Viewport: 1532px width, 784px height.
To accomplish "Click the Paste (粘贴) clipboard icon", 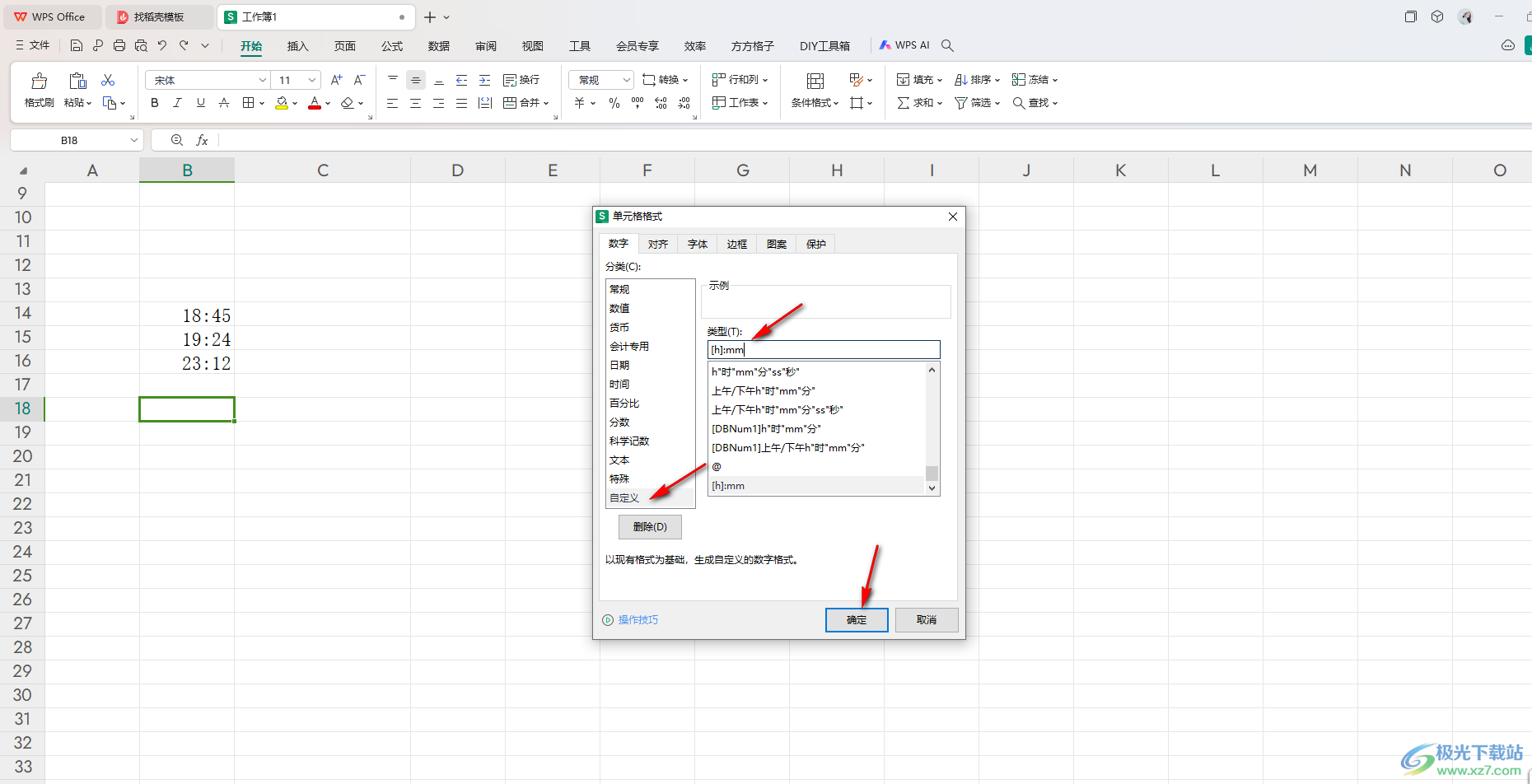I will click(x=77, y=81).
